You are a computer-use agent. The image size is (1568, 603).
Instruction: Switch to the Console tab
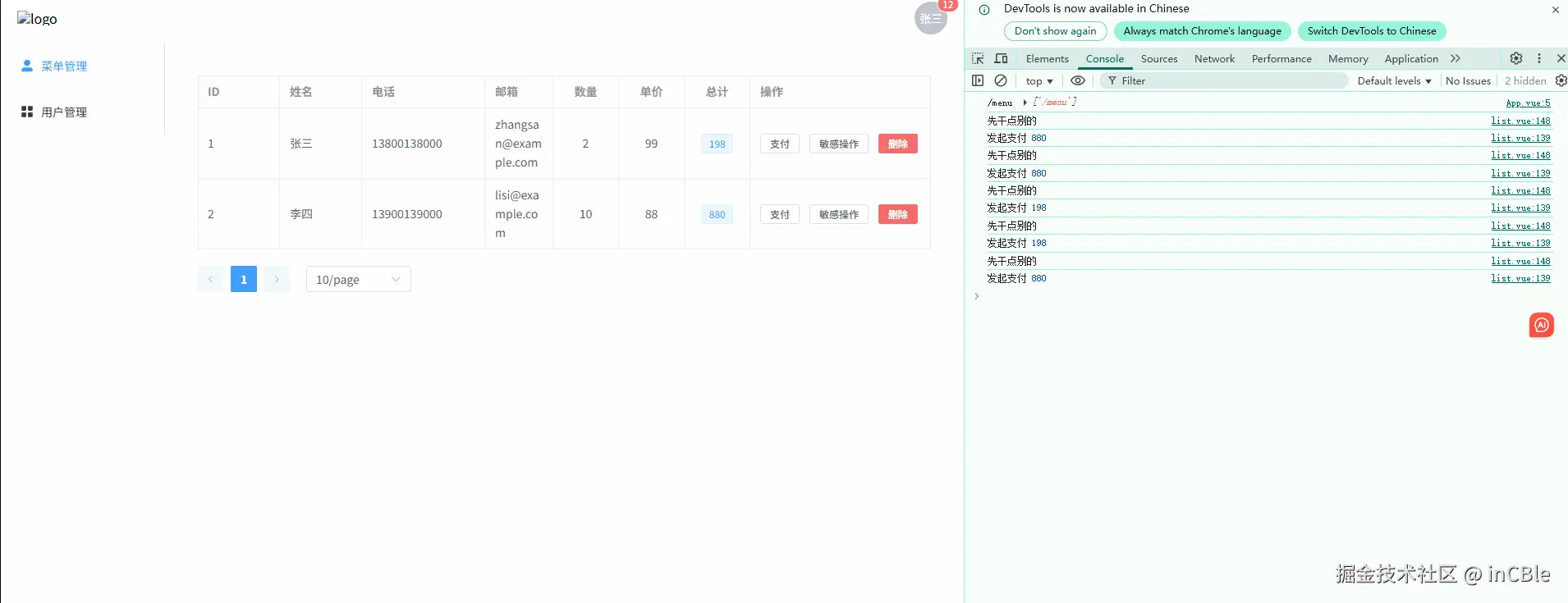pos(1105,58)
